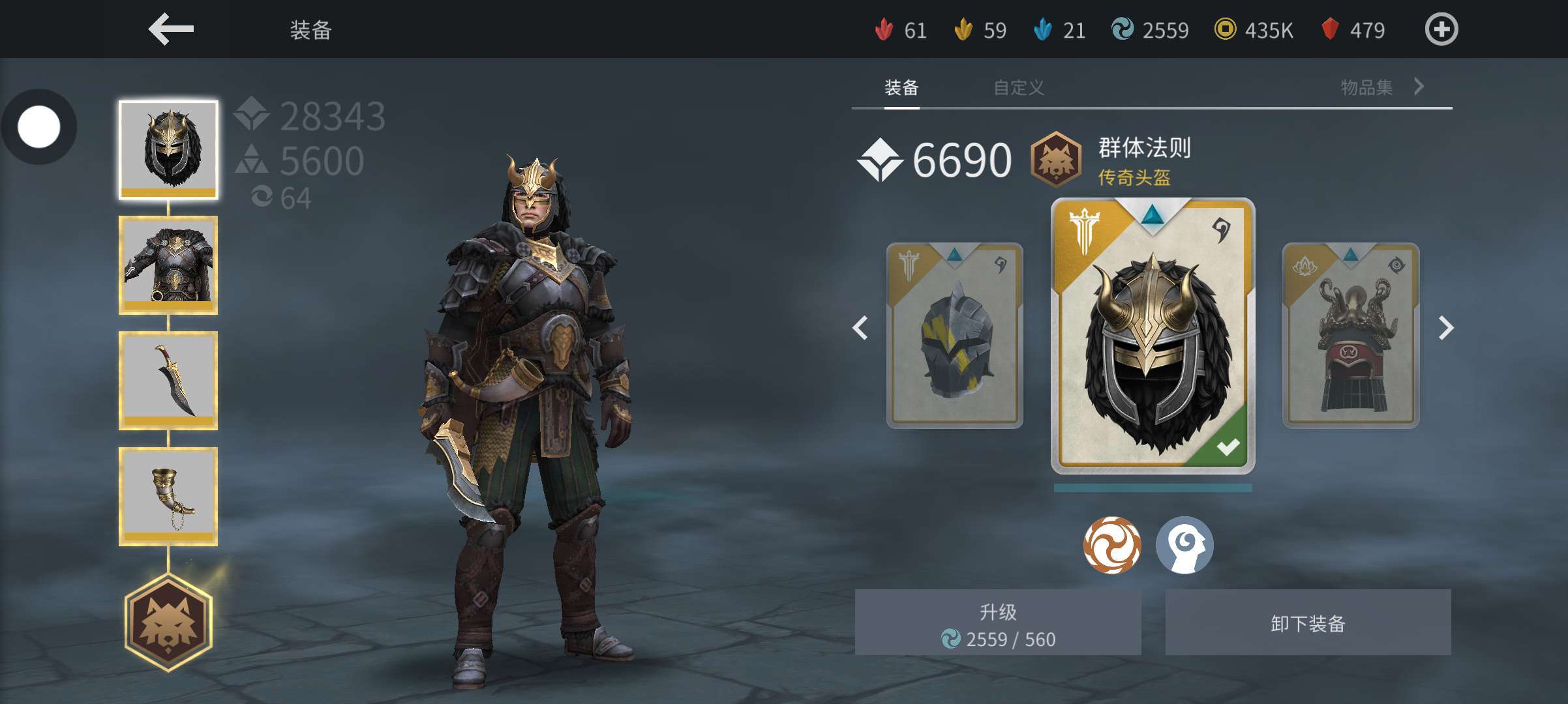Expand the 物品集 collection arrow

tap(1419, 86)
